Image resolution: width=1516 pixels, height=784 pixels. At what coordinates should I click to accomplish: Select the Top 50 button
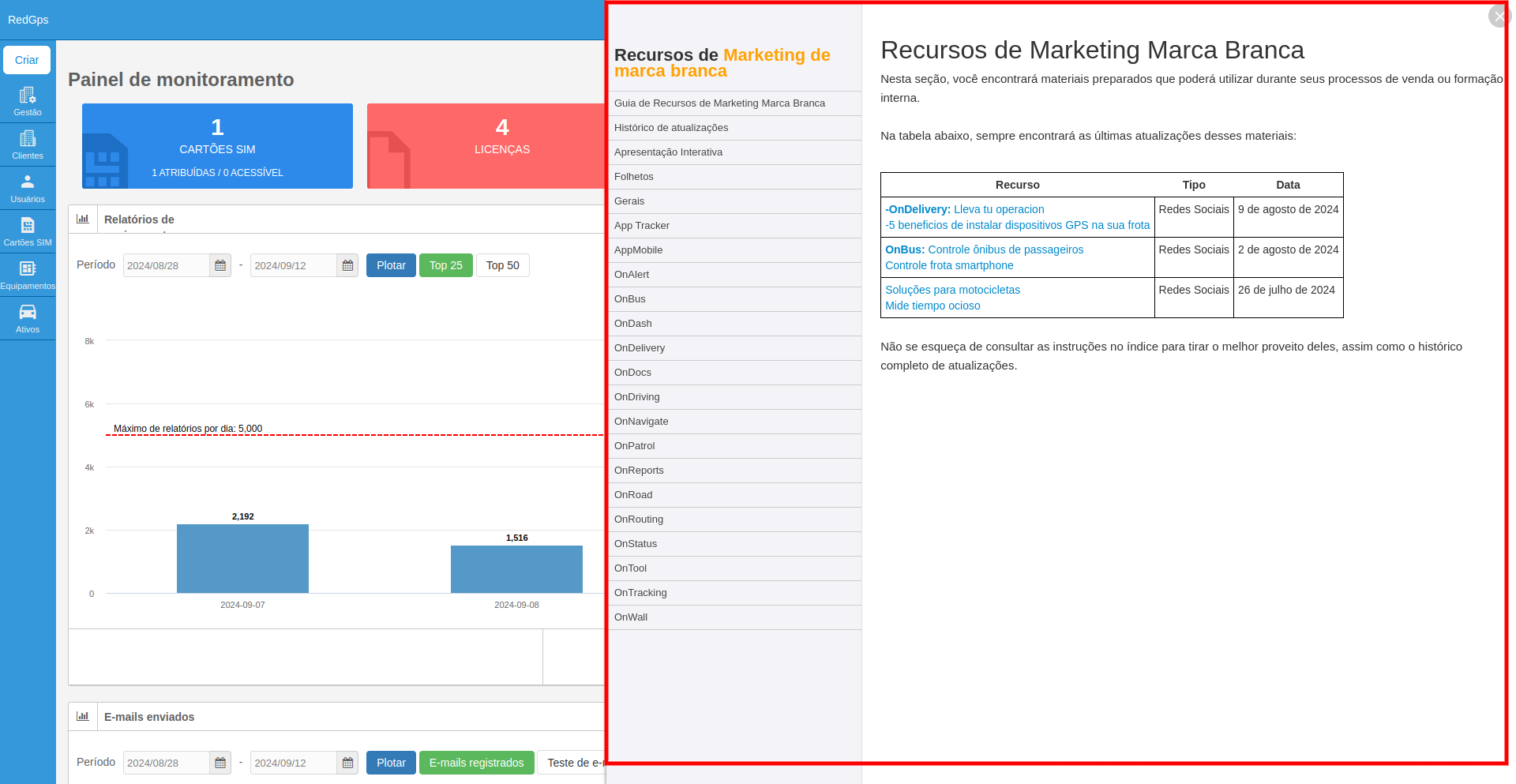click(503, 265)
